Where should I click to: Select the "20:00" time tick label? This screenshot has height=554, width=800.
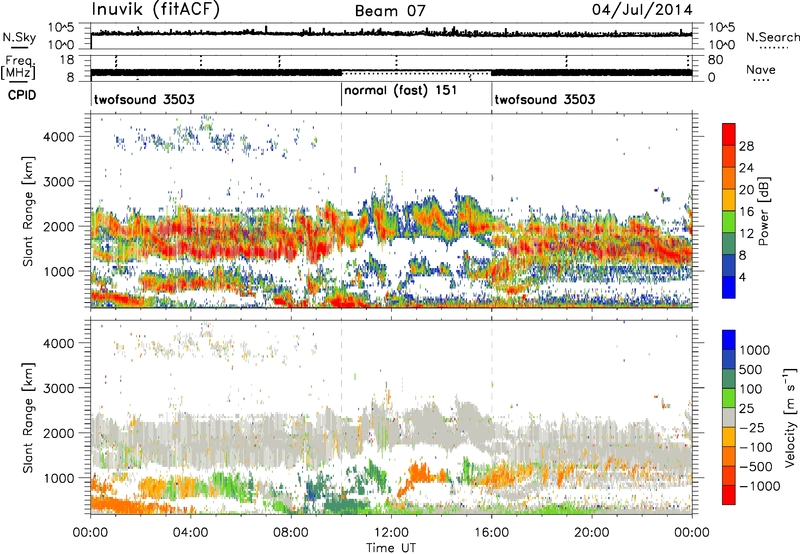pyautogui.click(x=592, y=533)
